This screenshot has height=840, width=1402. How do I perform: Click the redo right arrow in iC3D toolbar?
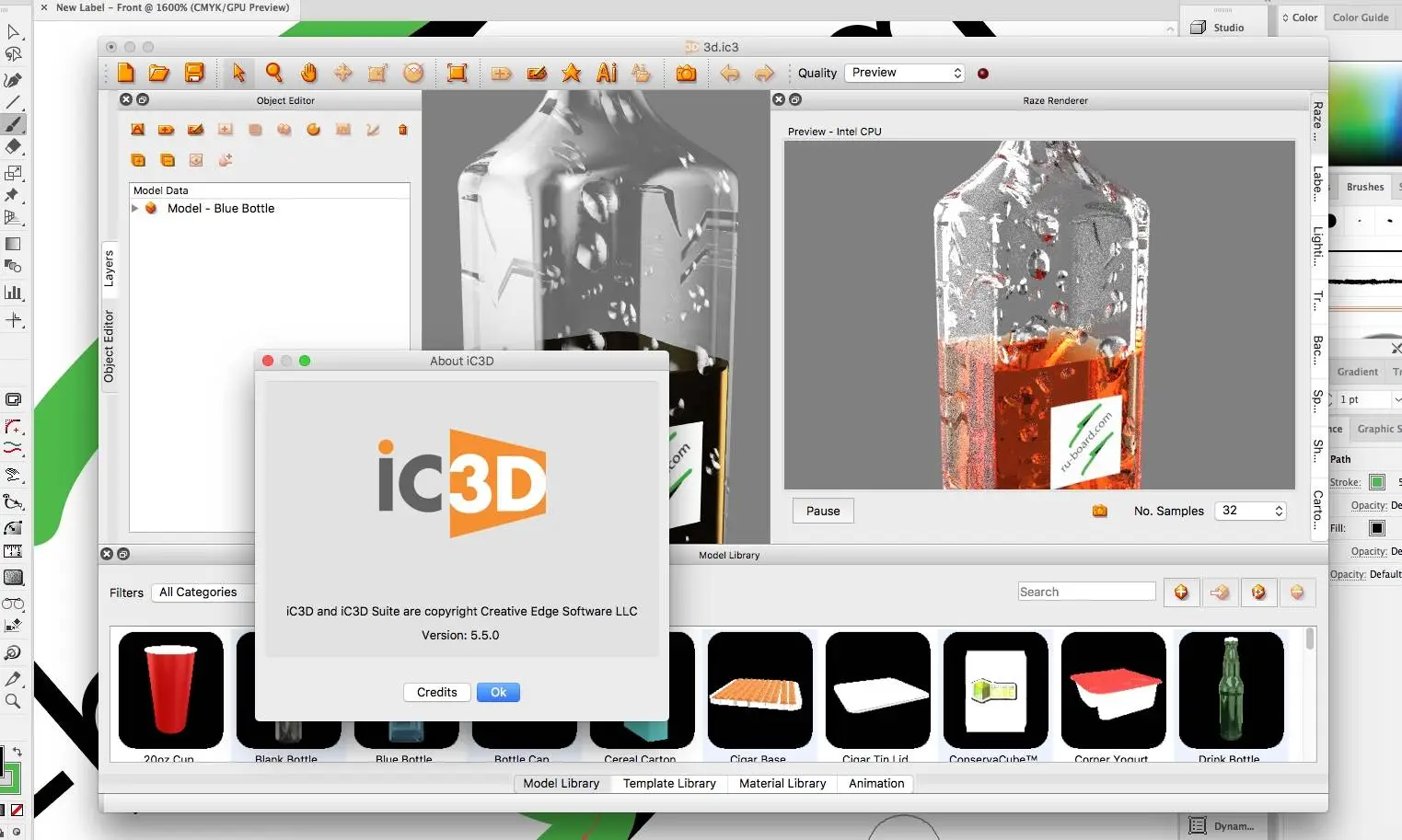pos(764,73)
